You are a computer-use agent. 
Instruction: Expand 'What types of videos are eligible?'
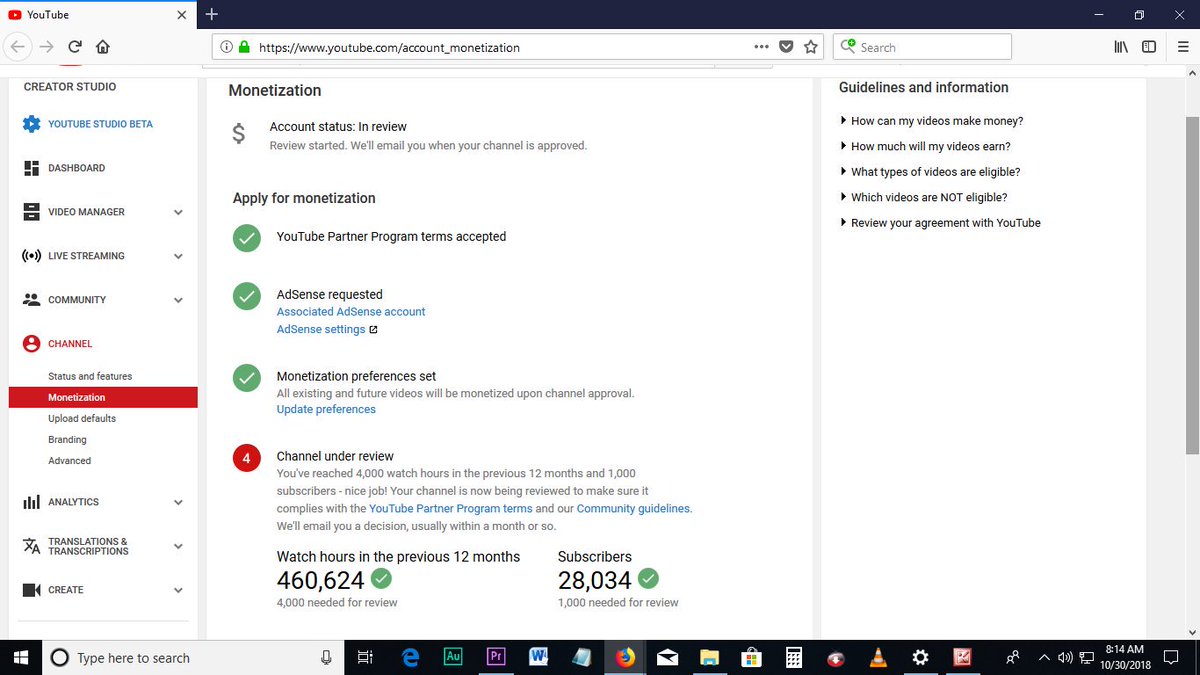click(930, 172)
